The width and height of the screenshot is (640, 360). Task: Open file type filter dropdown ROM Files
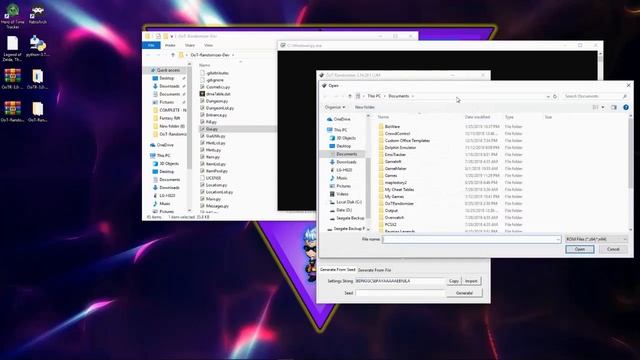[596, 239]
